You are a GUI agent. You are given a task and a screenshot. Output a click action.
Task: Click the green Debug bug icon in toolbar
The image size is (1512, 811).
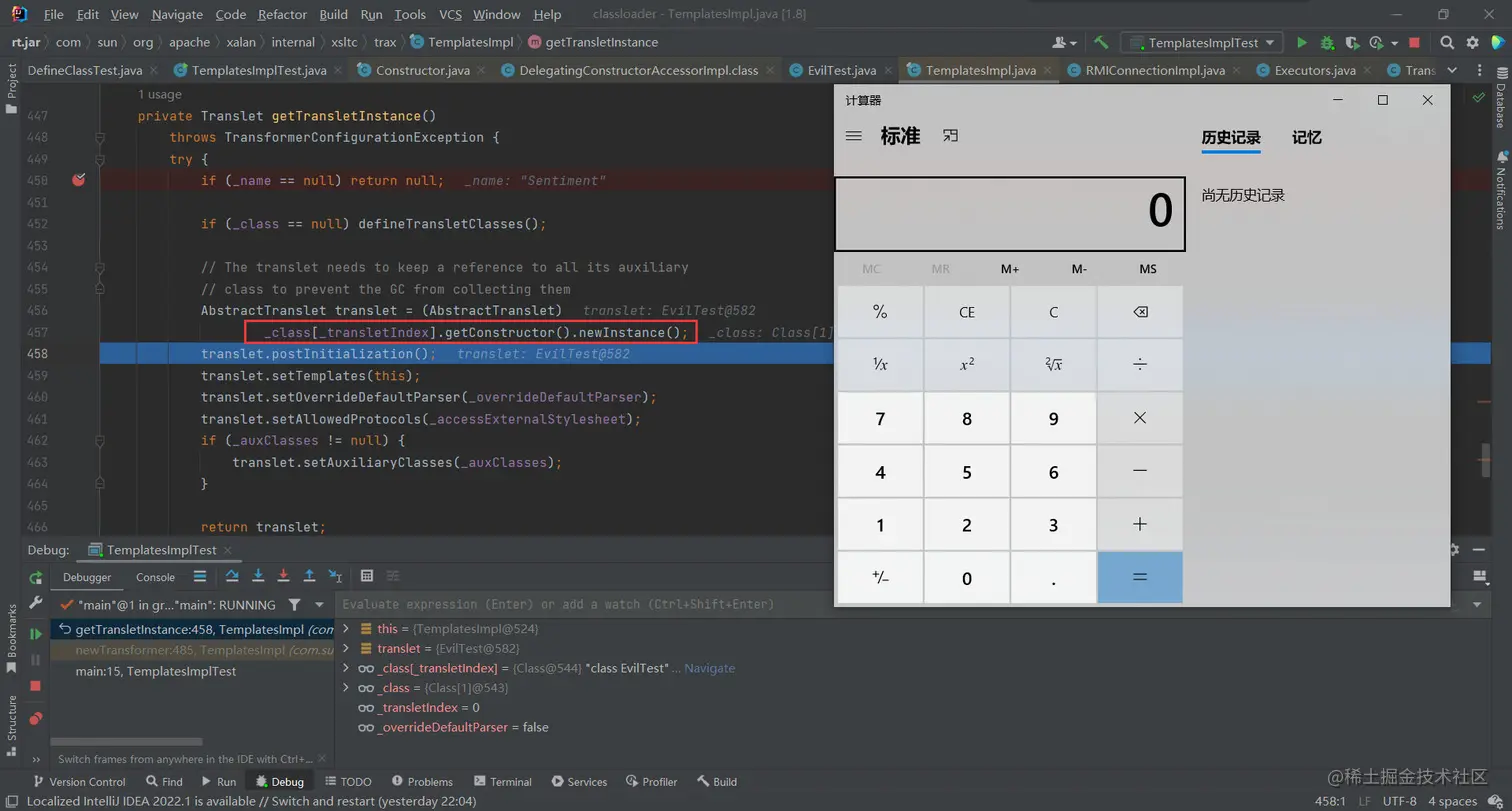click(x=1327, y=43)
